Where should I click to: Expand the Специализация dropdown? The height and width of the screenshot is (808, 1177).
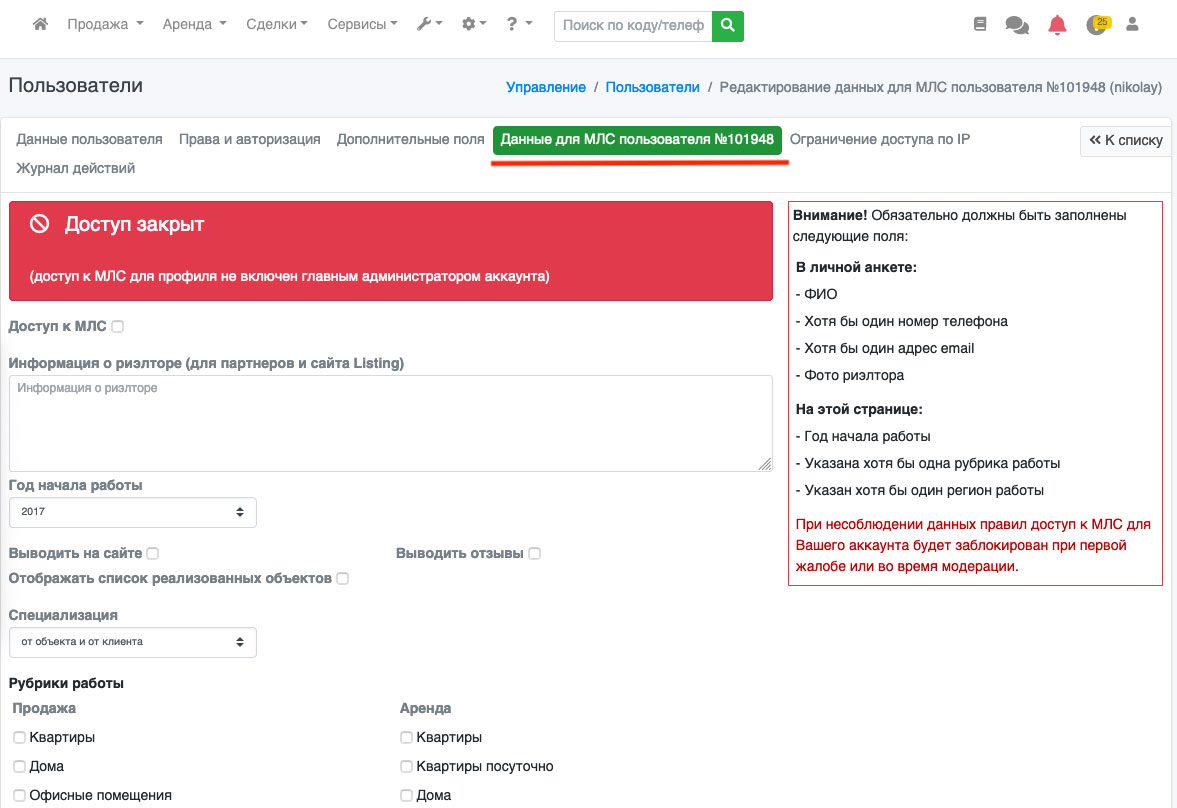[x=132, y=642]
